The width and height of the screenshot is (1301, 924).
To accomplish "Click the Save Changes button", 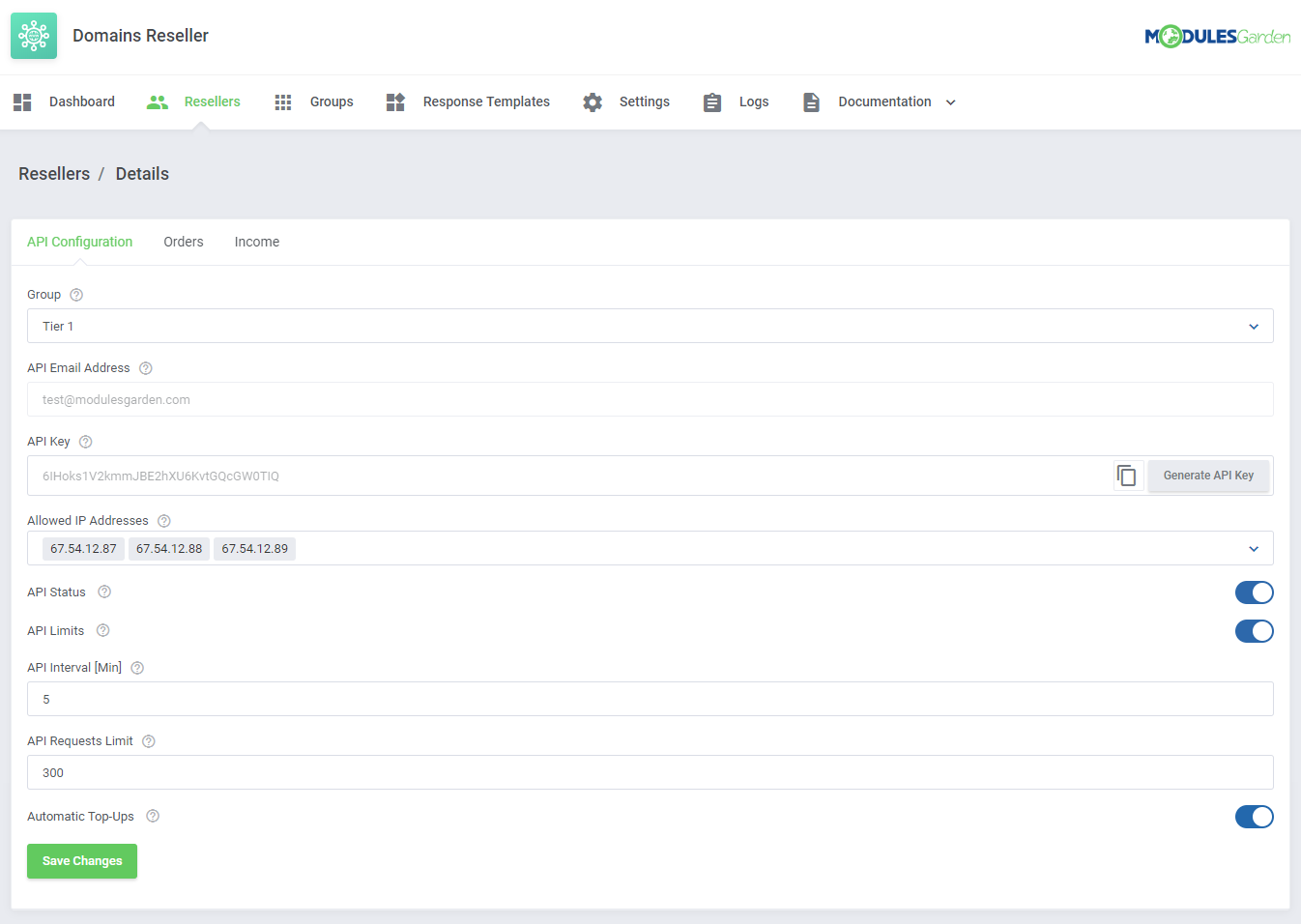I will pos(81,860).
